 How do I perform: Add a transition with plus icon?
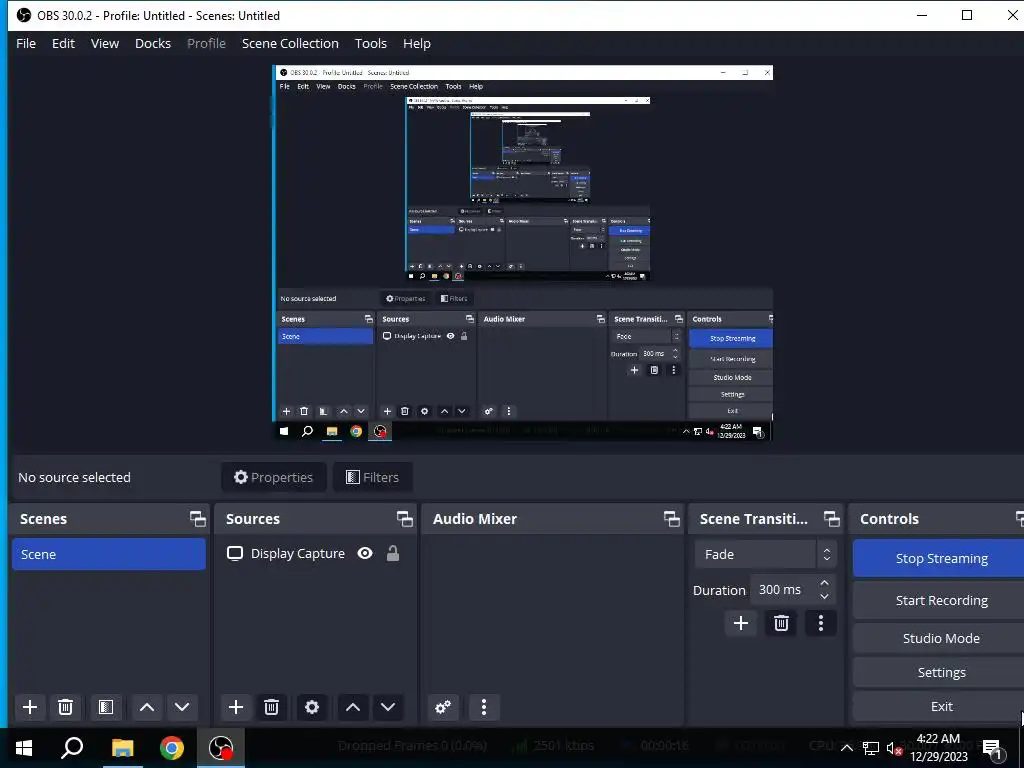point(741,623)
